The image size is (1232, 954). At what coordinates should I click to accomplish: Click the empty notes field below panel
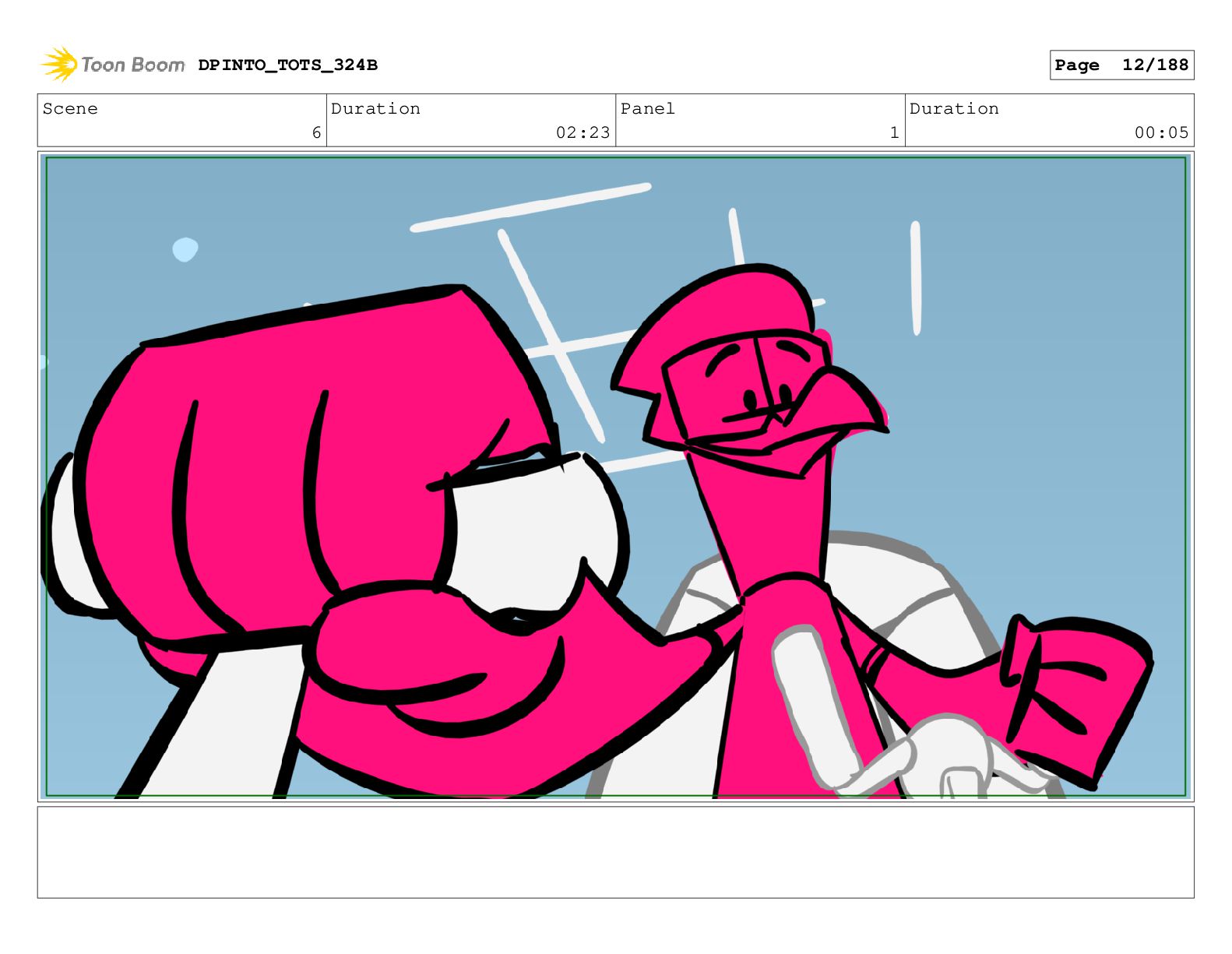pyautogui.click(x=615, y=852)
